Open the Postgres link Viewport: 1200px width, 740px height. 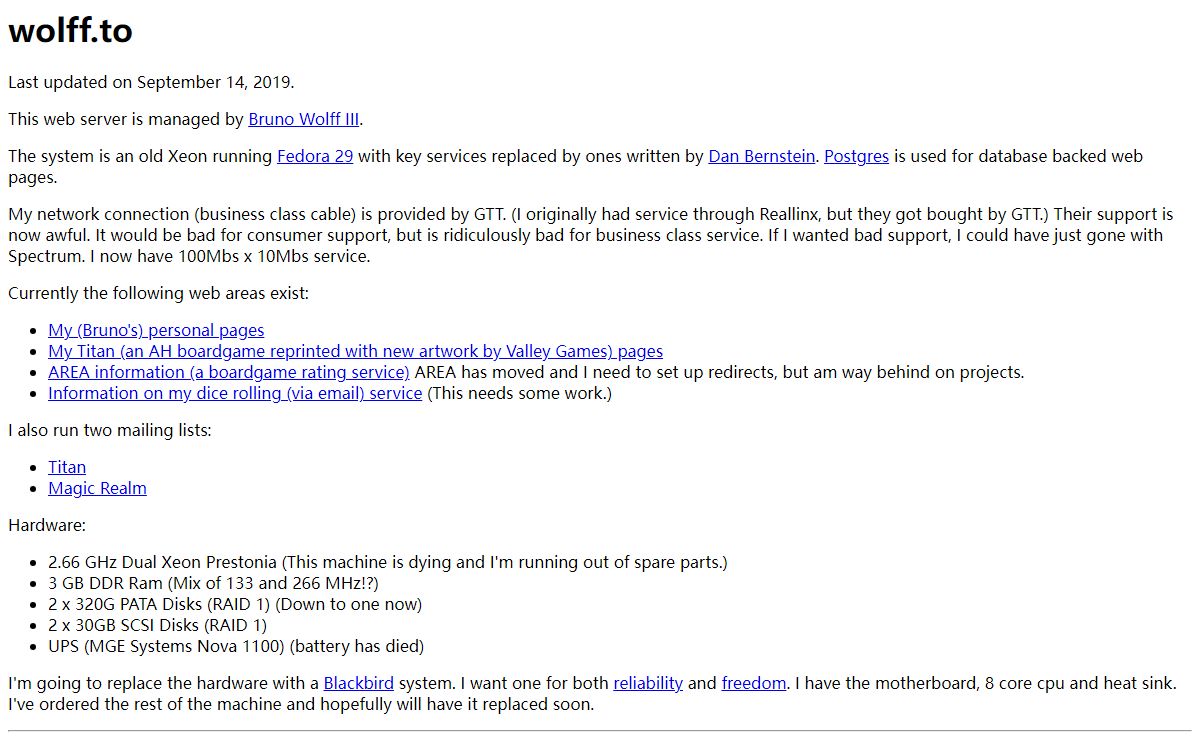tap(856, 156)
